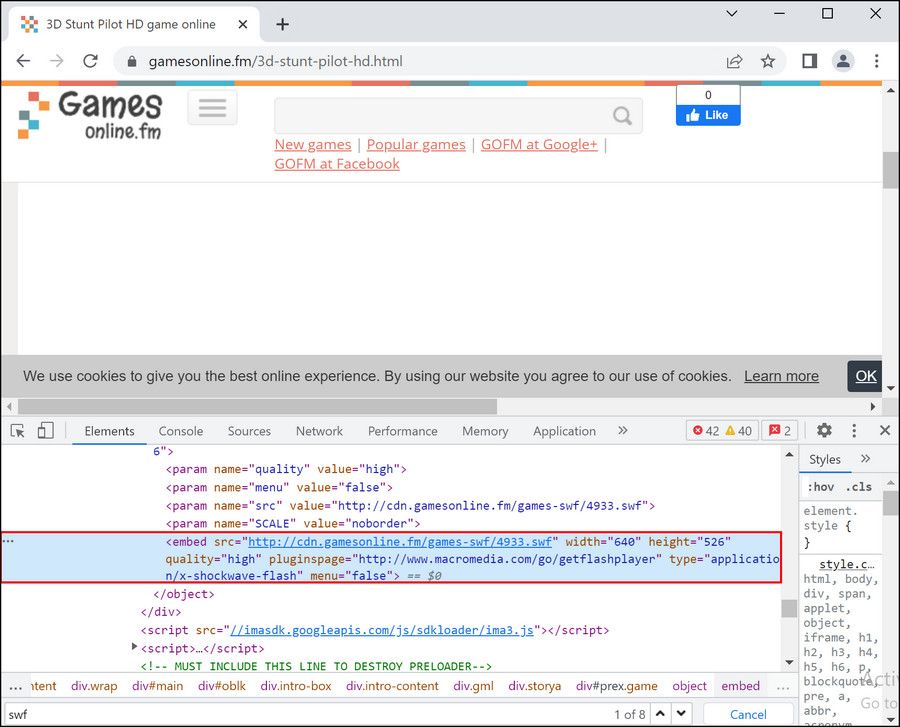
Task: Click the share page icon in address bar
Action: [735, 61]
